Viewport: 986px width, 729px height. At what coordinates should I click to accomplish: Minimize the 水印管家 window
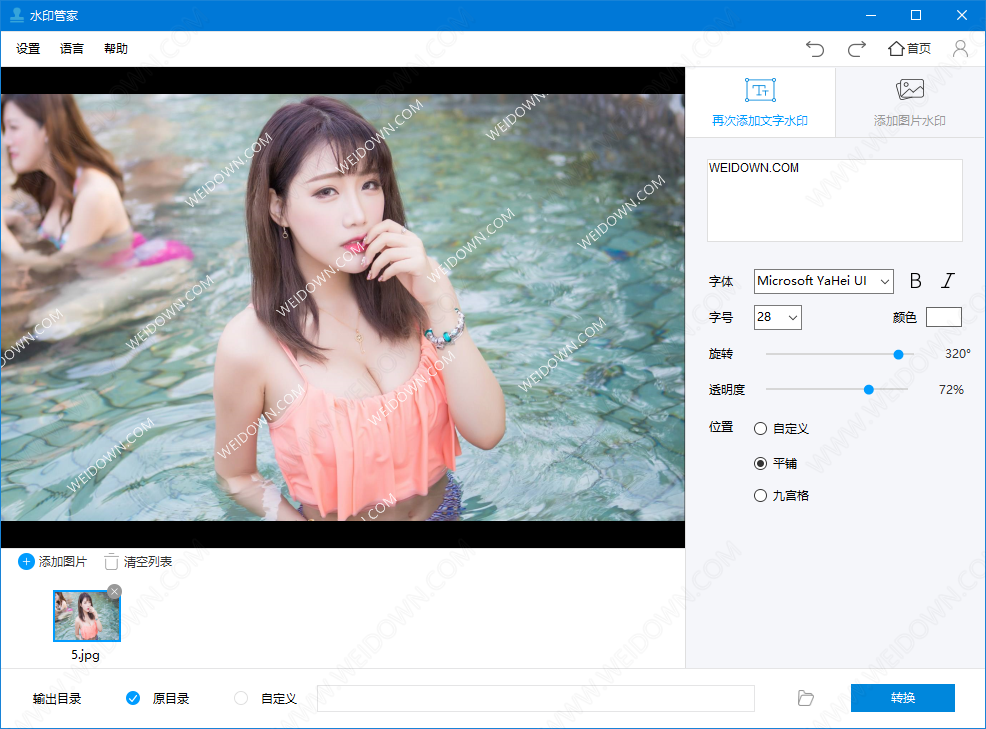pyautogui.click(x=871, y=15)
